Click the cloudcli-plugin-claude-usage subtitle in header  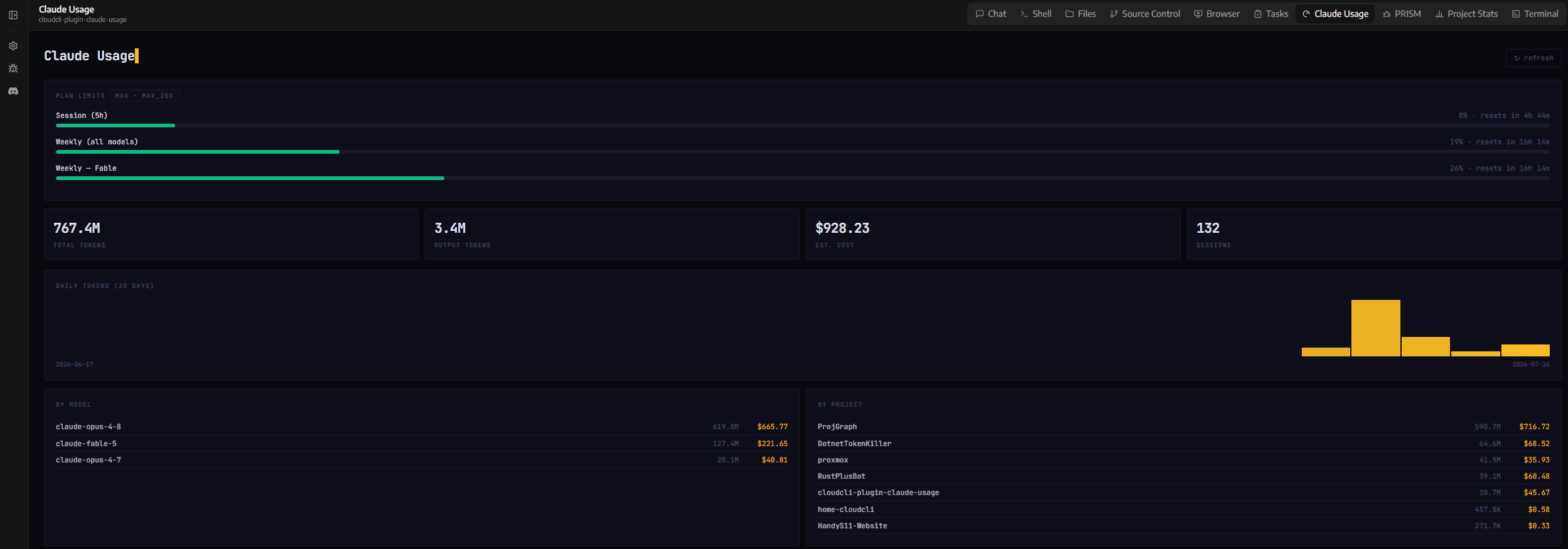click(x=83, y=20)
